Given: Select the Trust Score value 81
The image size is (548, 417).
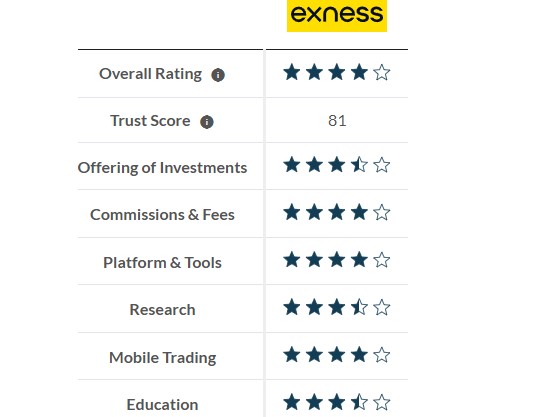Looking at the screenshot, I should [x=337, y=121].
